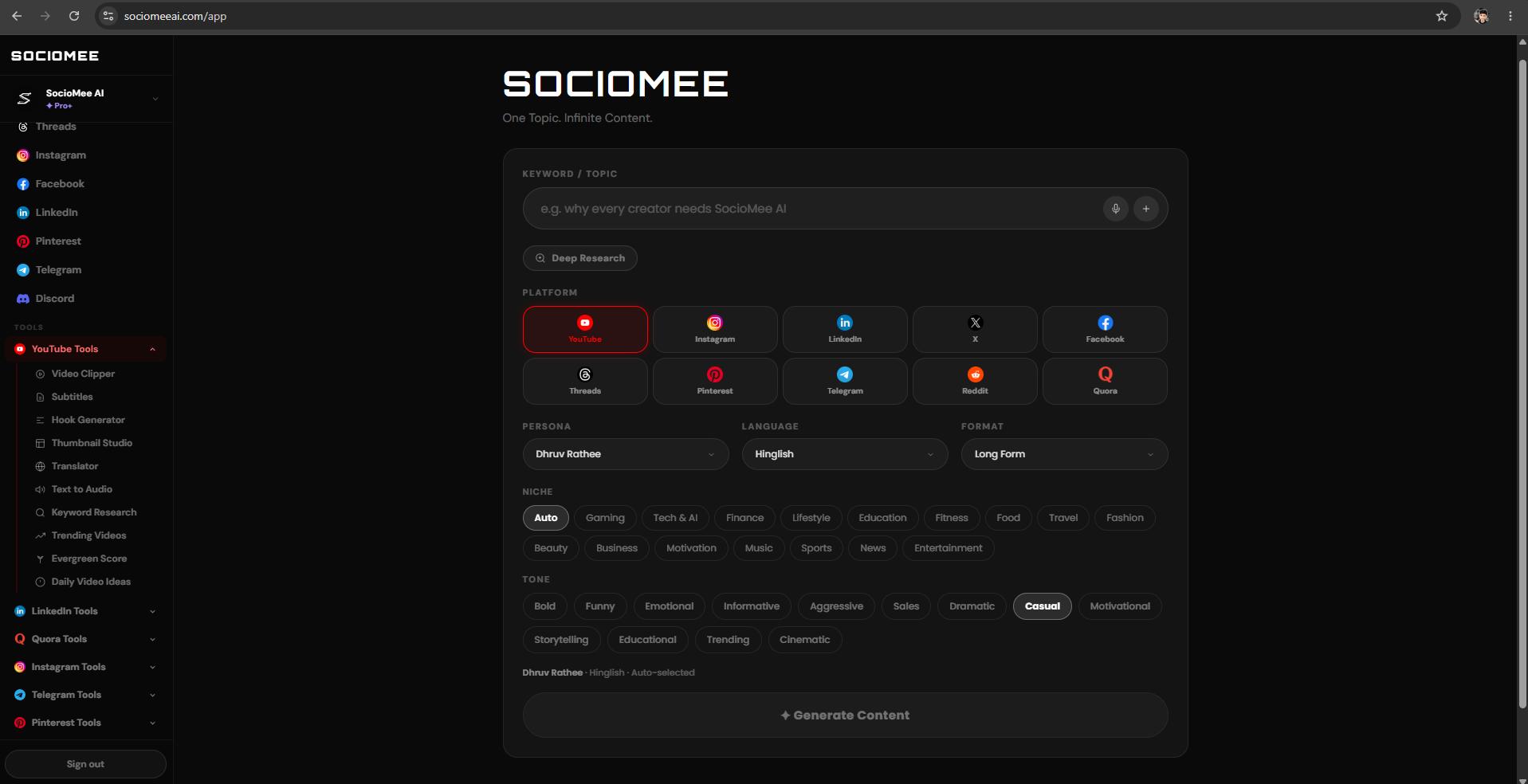Screen dimensions: 1528x784
Task: Go to Telegram in the sidebar
Action: pos(58,270)
